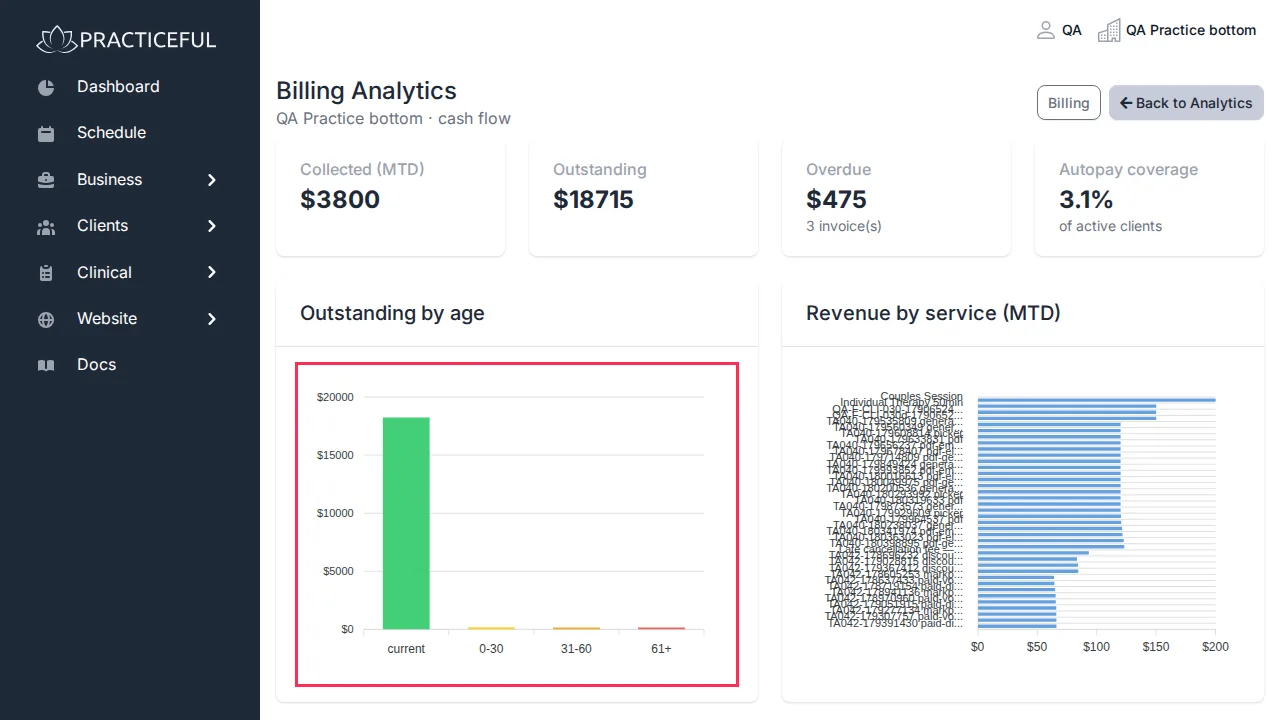Click the Clients people icon

point(46,226)
